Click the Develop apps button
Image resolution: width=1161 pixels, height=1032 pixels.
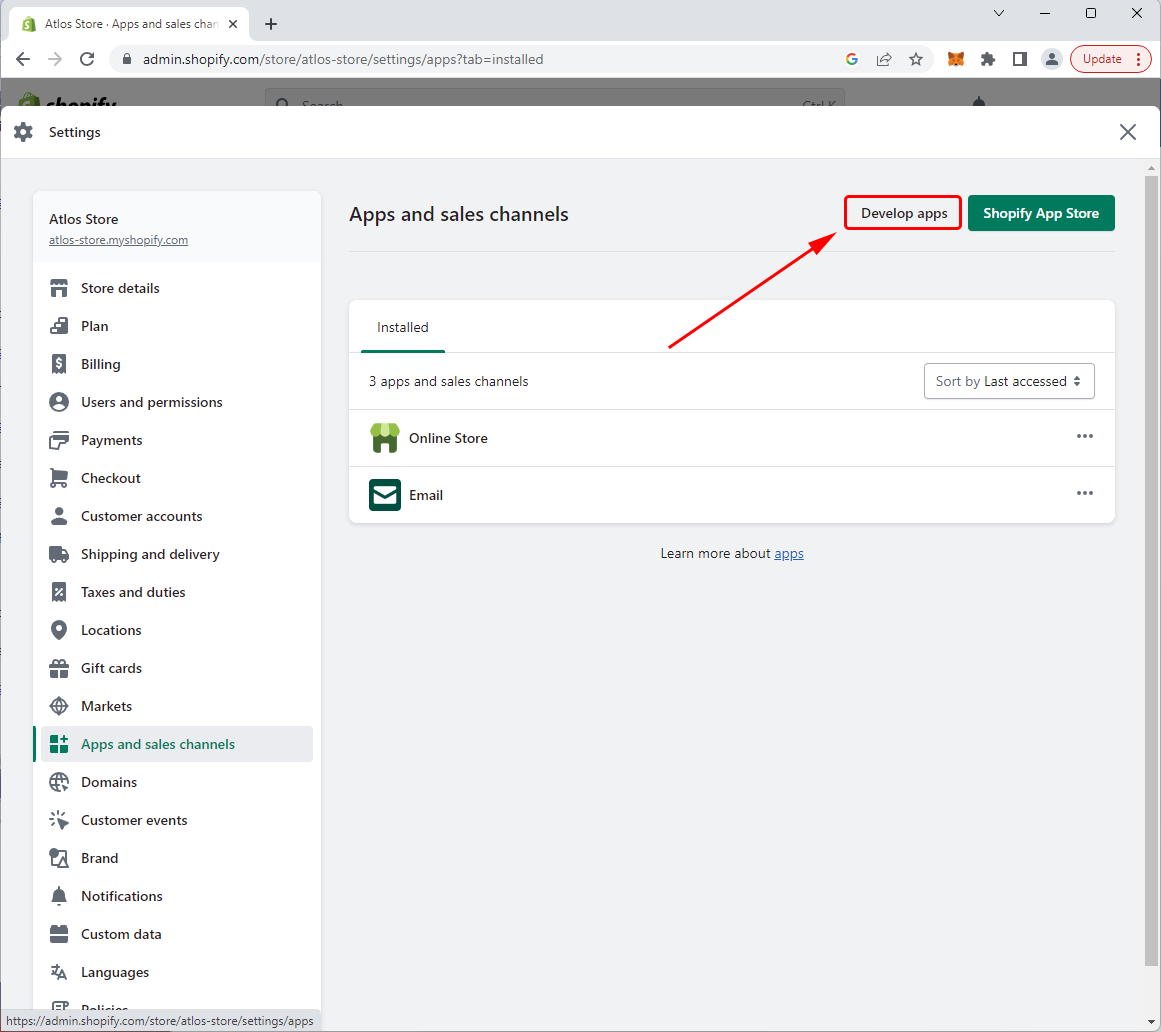[903, 213]
